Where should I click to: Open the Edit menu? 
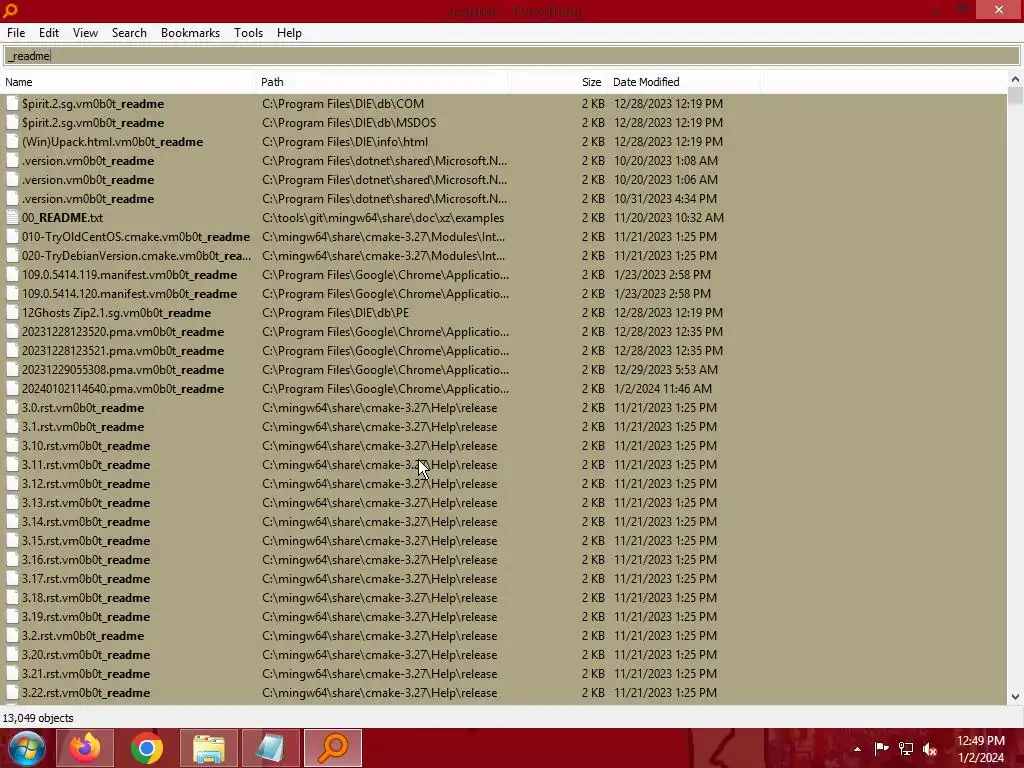click(x=48, y=33)
